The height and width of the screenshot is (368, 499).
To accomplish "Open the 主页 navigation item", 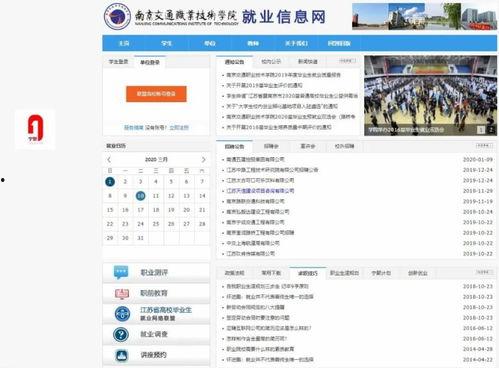I will click(124, 43).
